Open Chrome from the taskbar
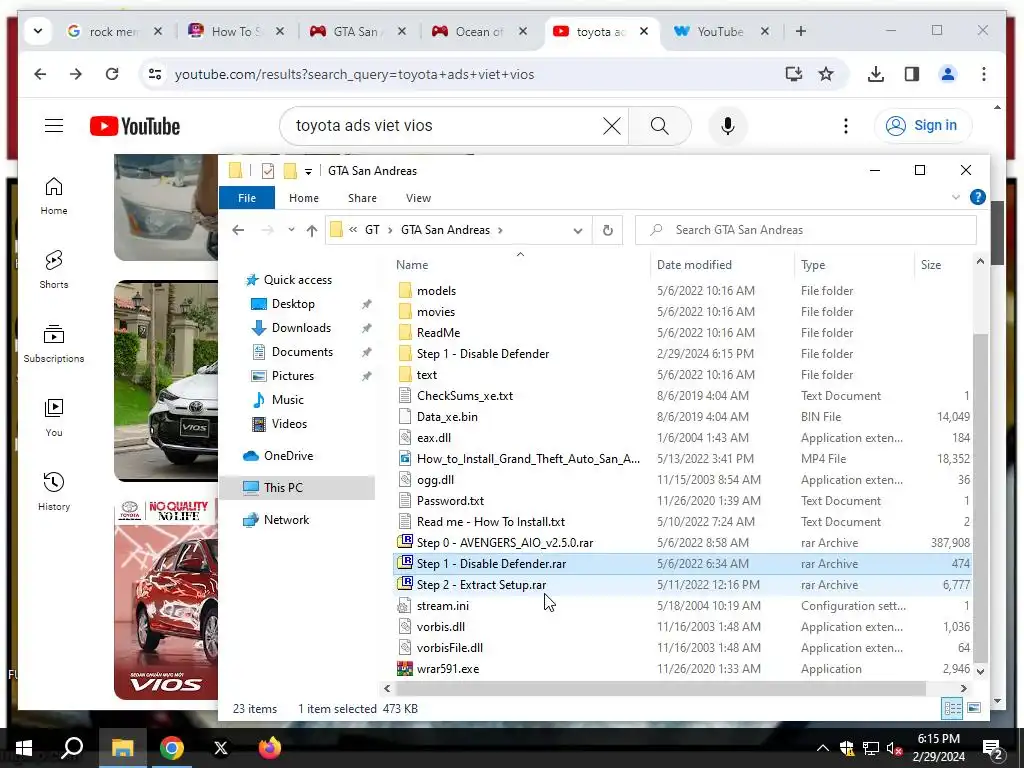 coord(172,748)
